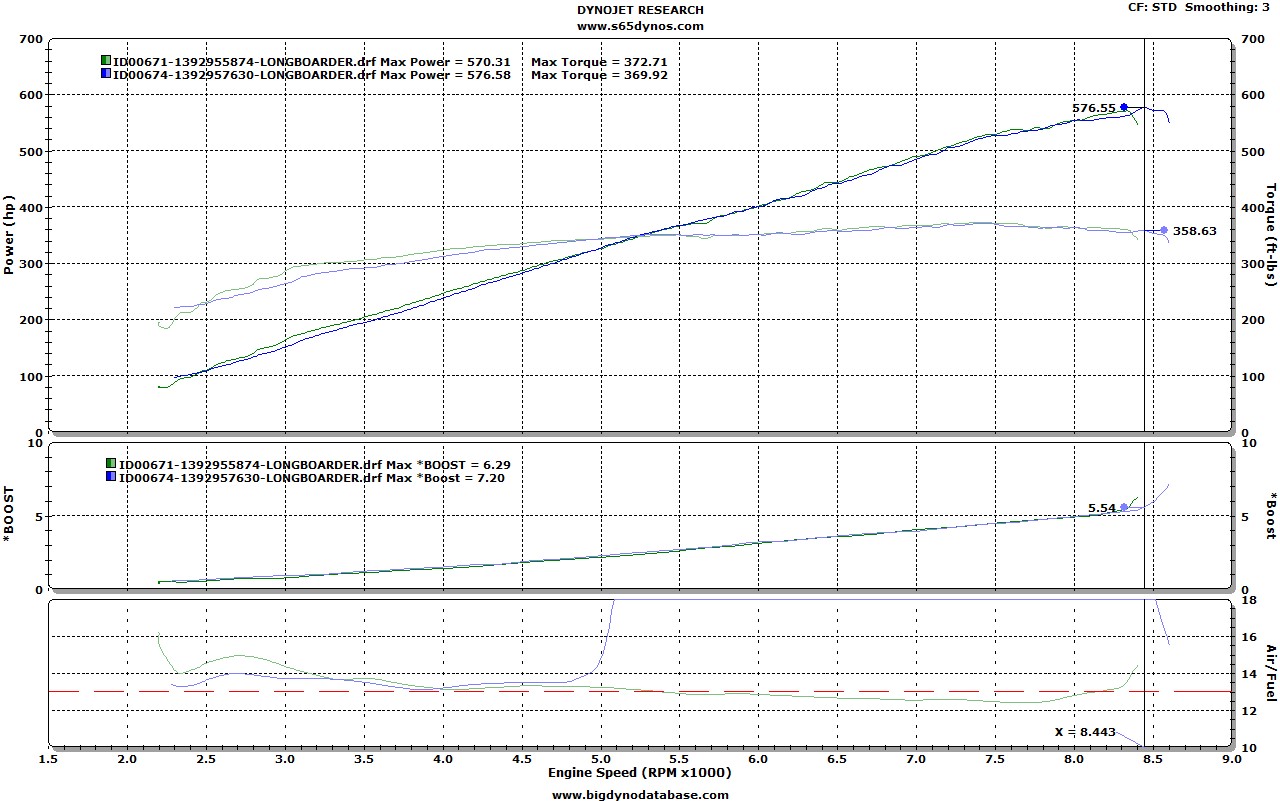Viewport: 1280px width, 801px height.
Task: Click the DYNOJET RESEARCH title
Action: pyautogui.click(x=640, y=10)
